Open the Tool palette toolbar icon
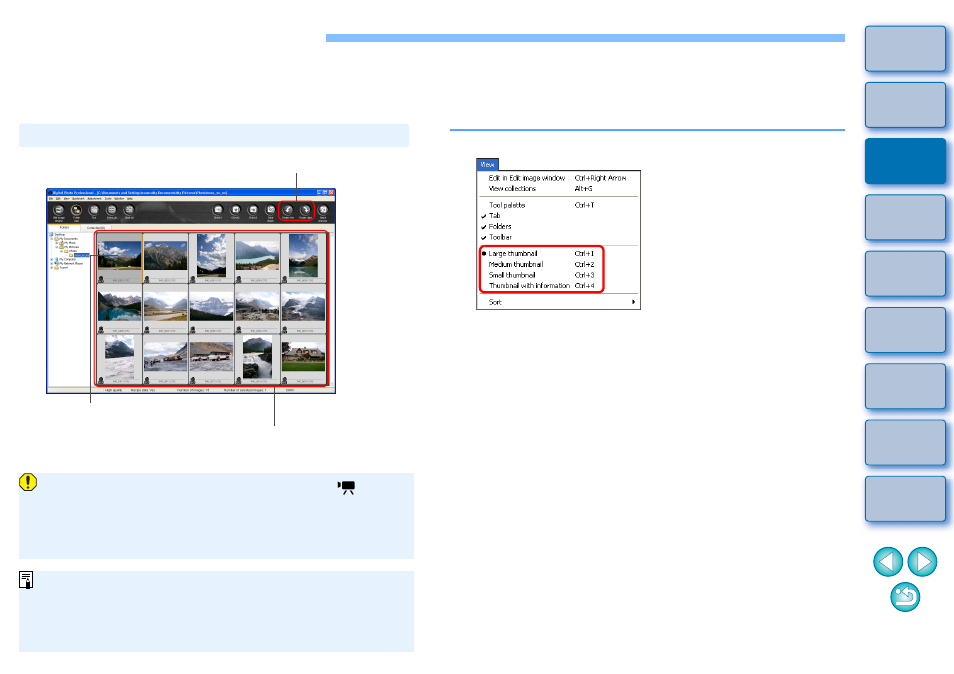The width and height of the screenshot is (954, 674). pyautogui.click(x=94, y=210)
